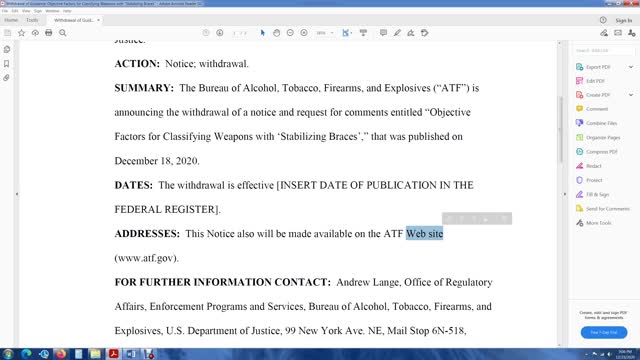Open Combine Files tool
This screenshot has height=360, width=640.
point(596,123)
